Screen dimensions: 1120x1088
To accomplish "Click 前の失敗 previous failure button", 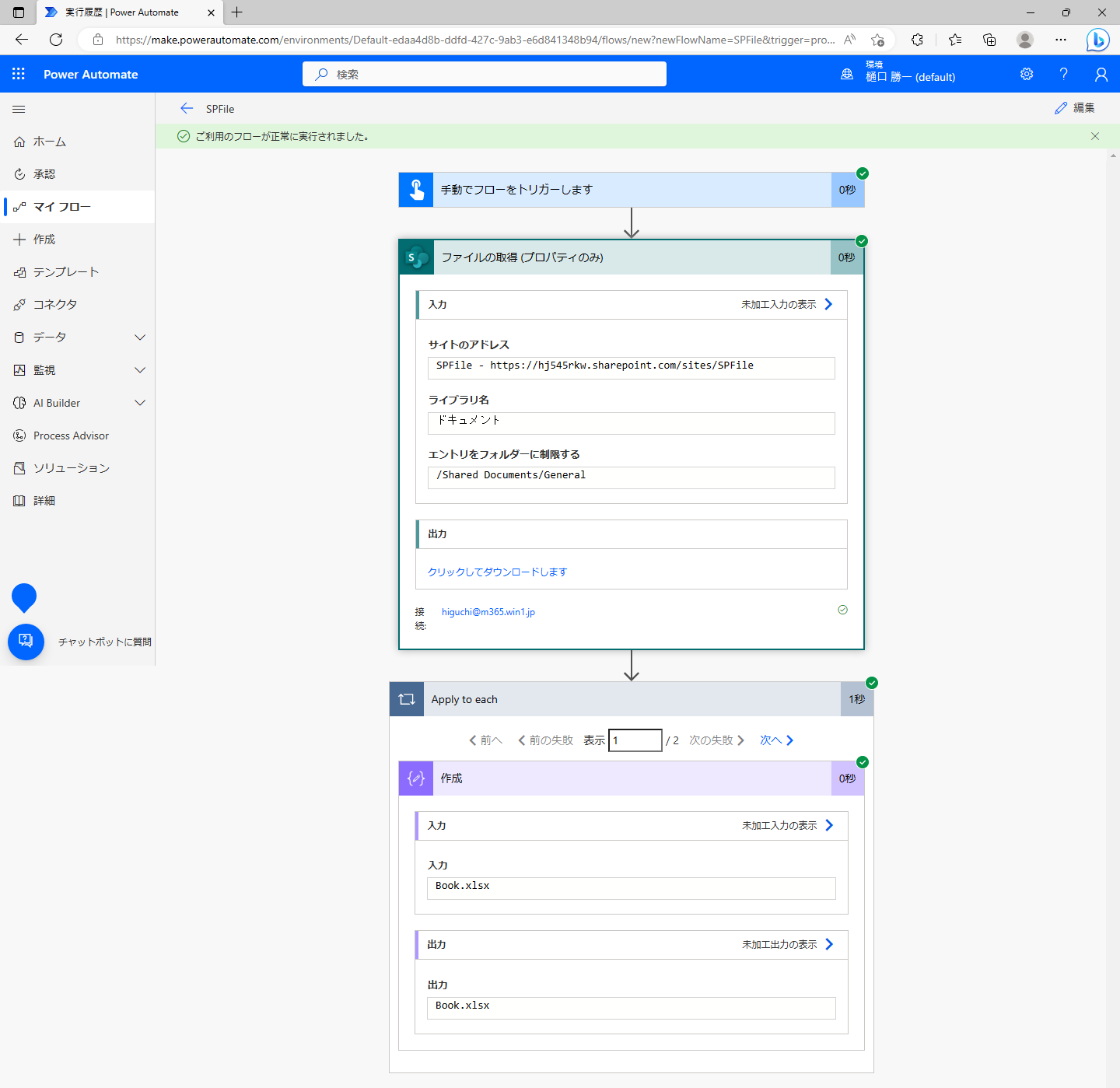I will (x=545, y=740).
